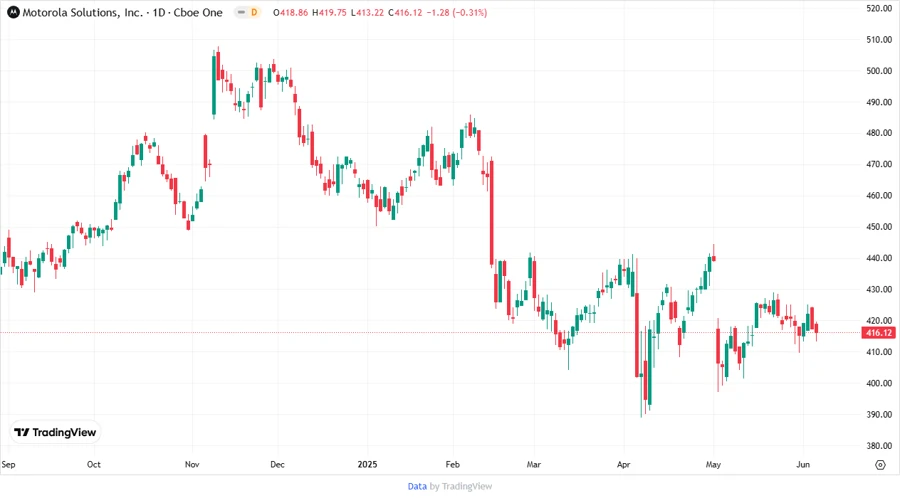Open chart settings gear icon
Viewport: 900px width, 498px height.
click(880, 465)
